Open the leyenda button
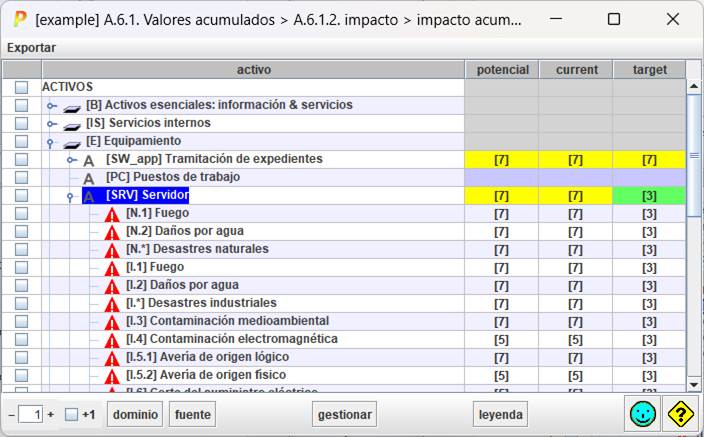Image resolution: width=704 pixels, height=437 pixels. point(500,414)
